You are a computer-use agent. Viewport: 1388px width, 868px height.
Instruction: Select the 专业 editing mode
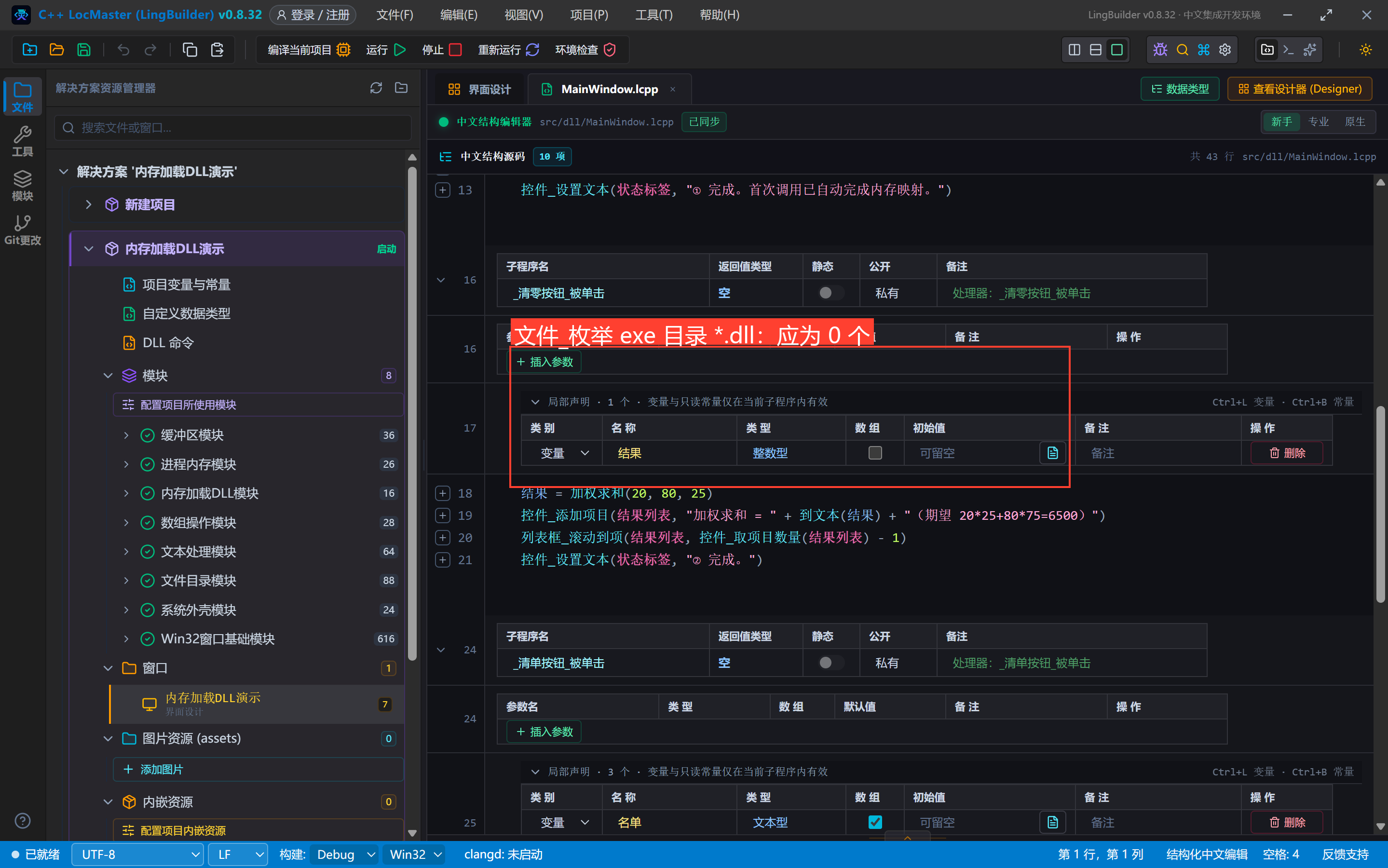tap(1318, 122)
